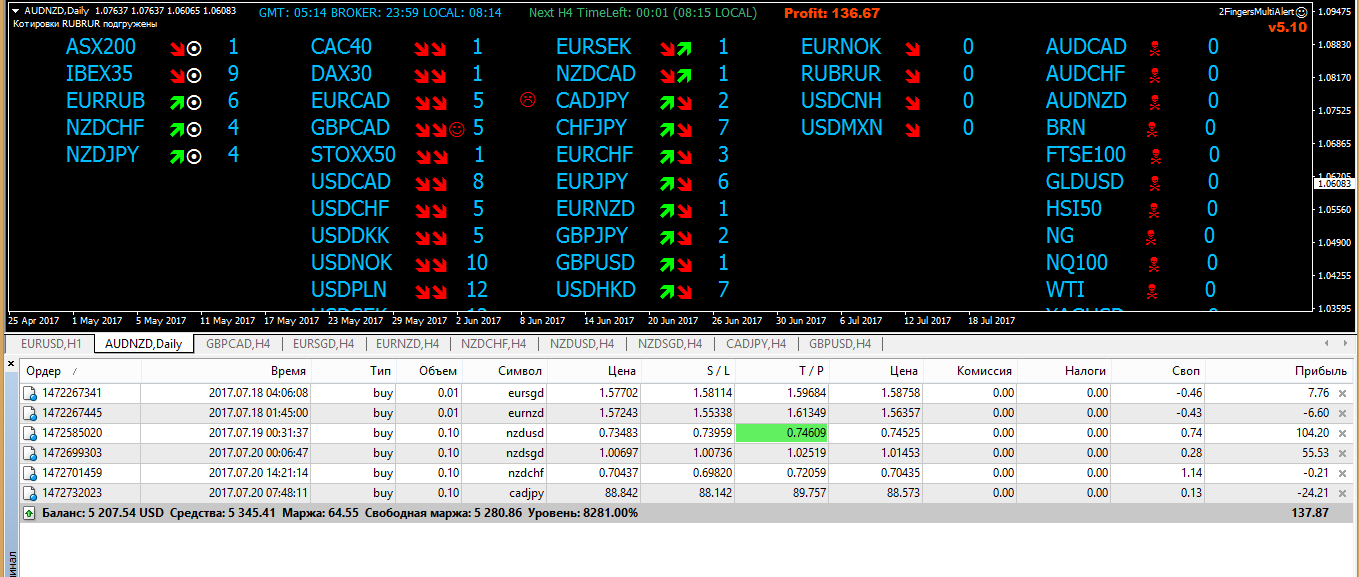
Task: Click the current price marker 1.06083
Action: click(x=1335, y=183)
